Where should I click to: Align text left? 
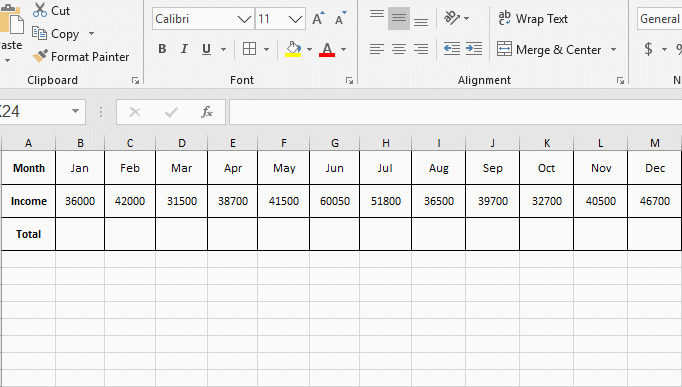click(377, 49)
